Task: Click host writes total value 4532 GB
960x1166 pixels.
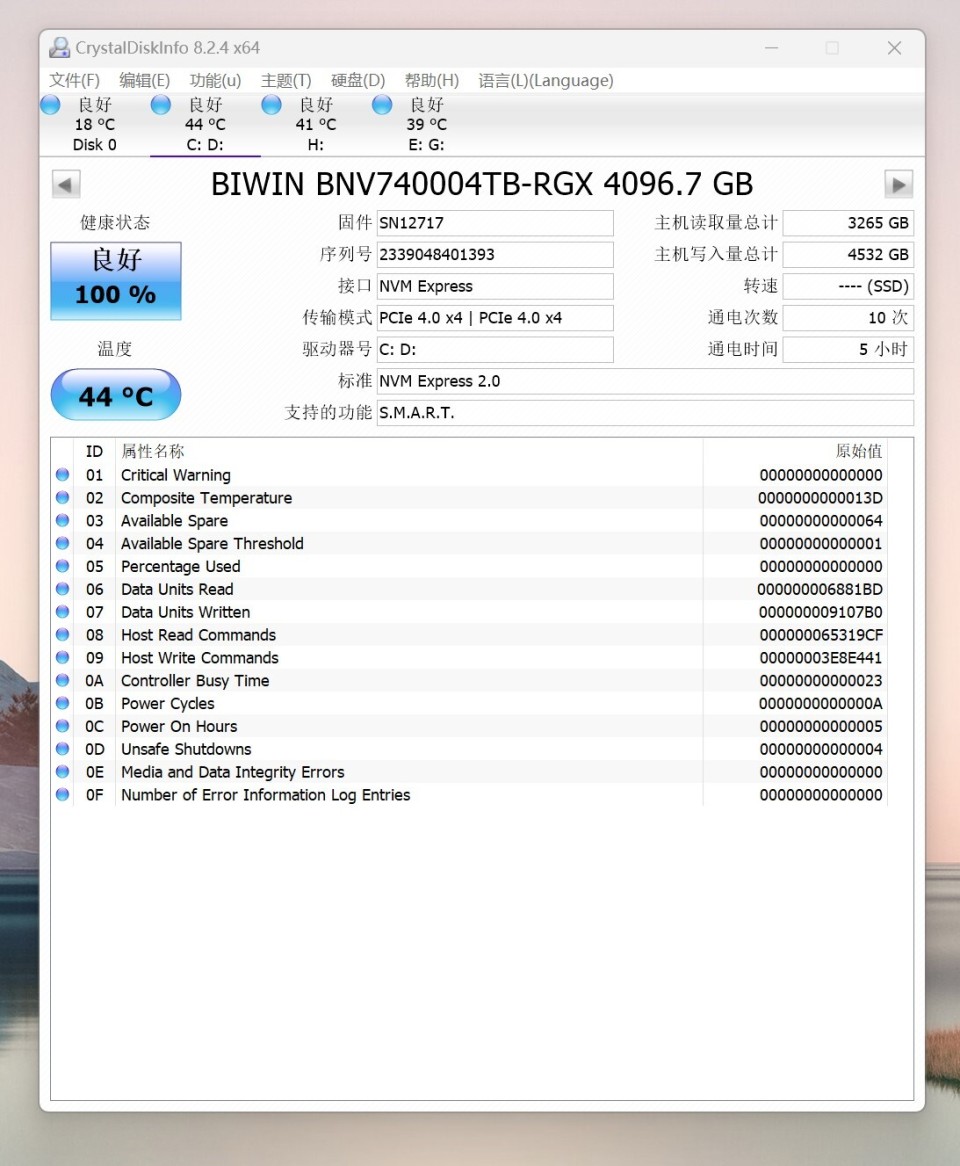Action: [848, 254]
